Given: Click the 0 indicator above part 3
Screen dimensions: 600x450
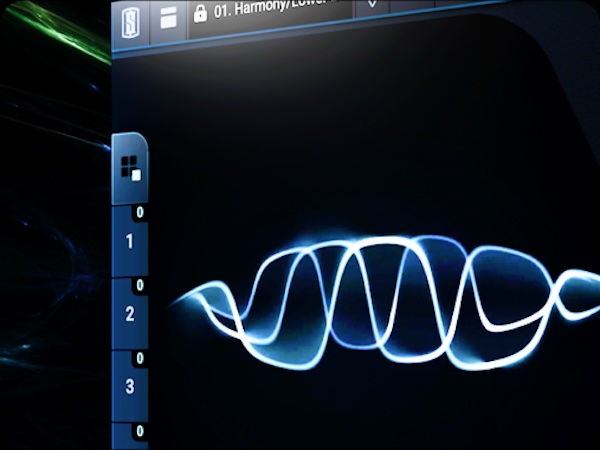Looking at the screenshot, I should tap(139, 358).
